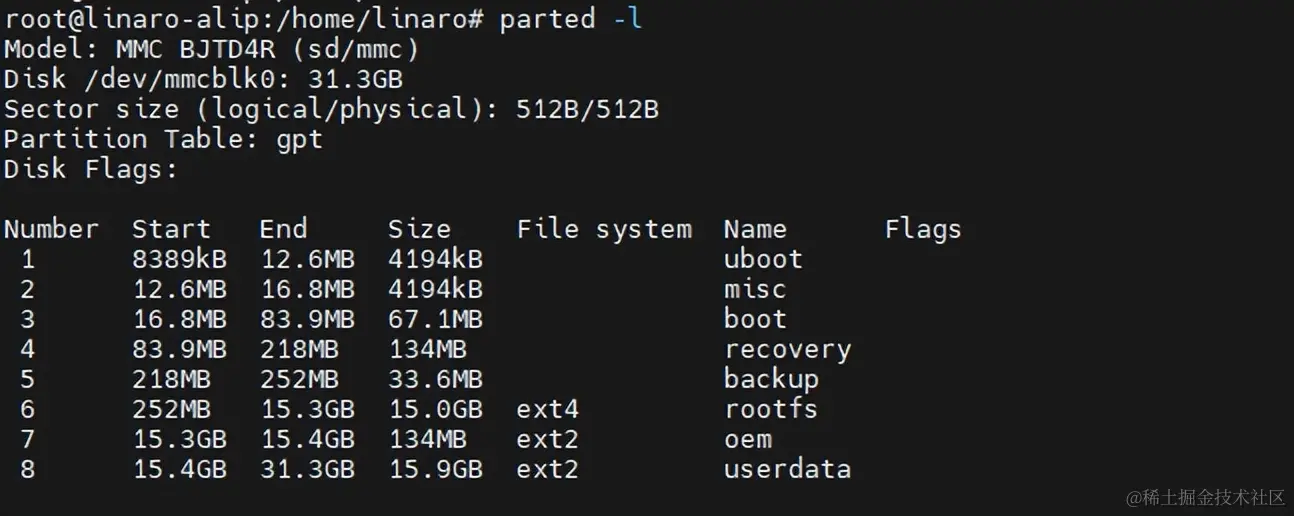1294x516 pixels.
Task: Select the 'uboot' partition name
Action: [763, 259]
